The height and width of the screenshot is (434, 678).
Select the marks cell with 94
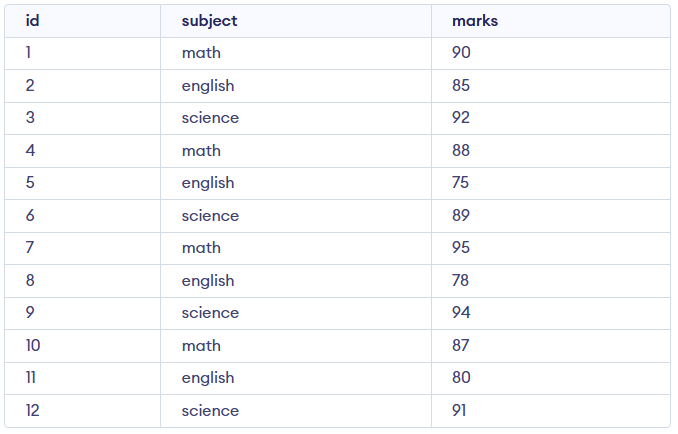[461, 313]
